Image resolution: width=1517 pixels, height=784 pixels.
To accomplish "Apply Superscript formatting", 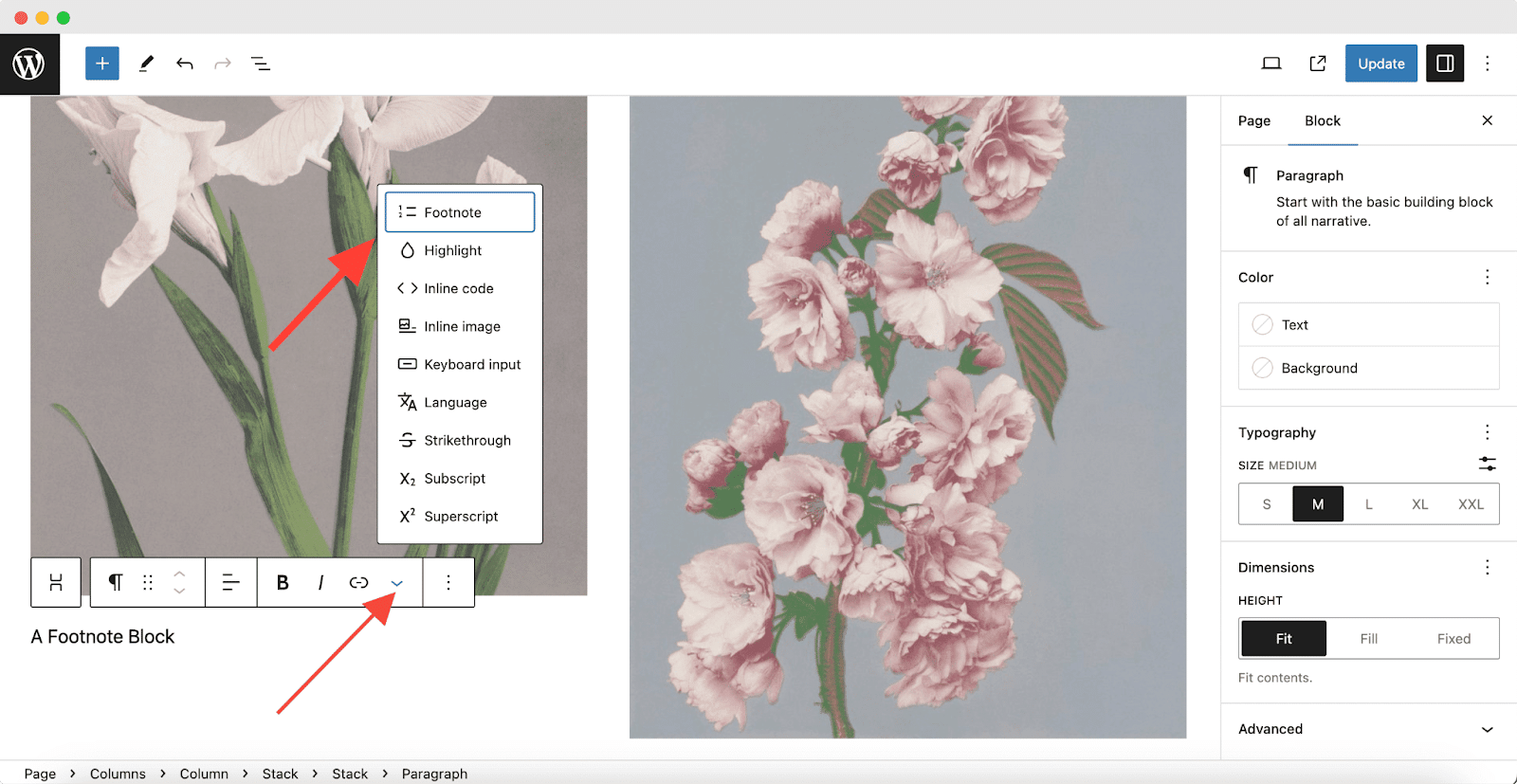I will pos(460,516).
